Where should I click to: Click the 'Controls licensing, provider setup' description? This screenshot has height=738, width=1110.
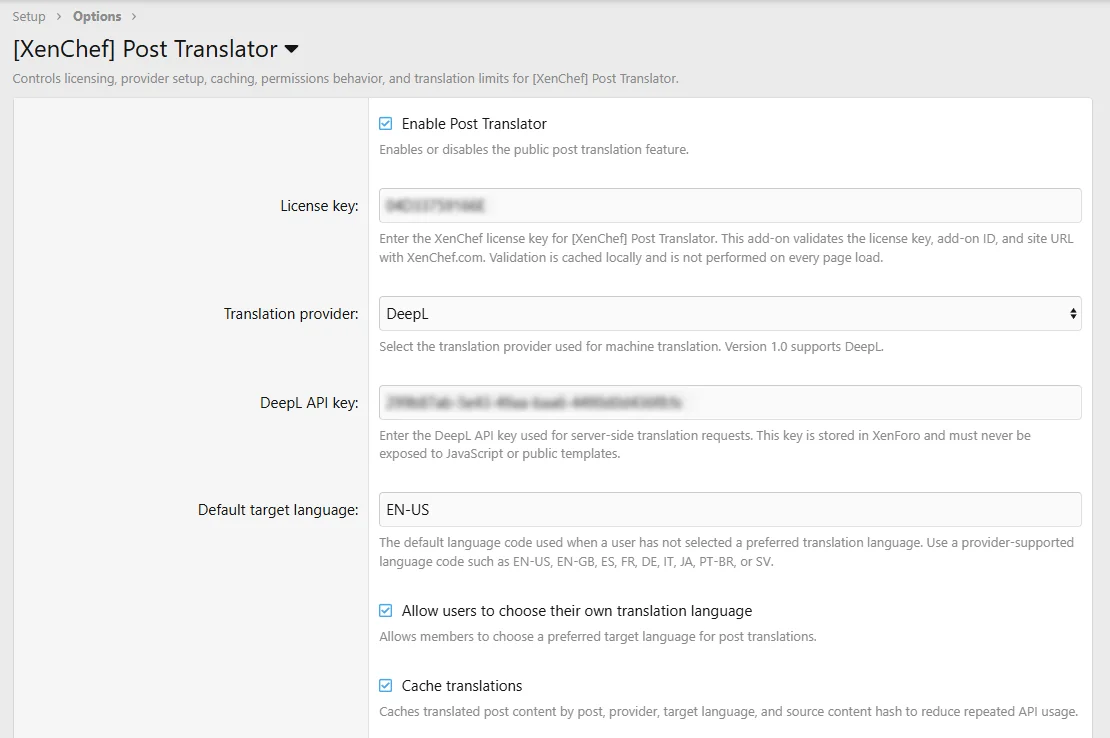point(345,79)
